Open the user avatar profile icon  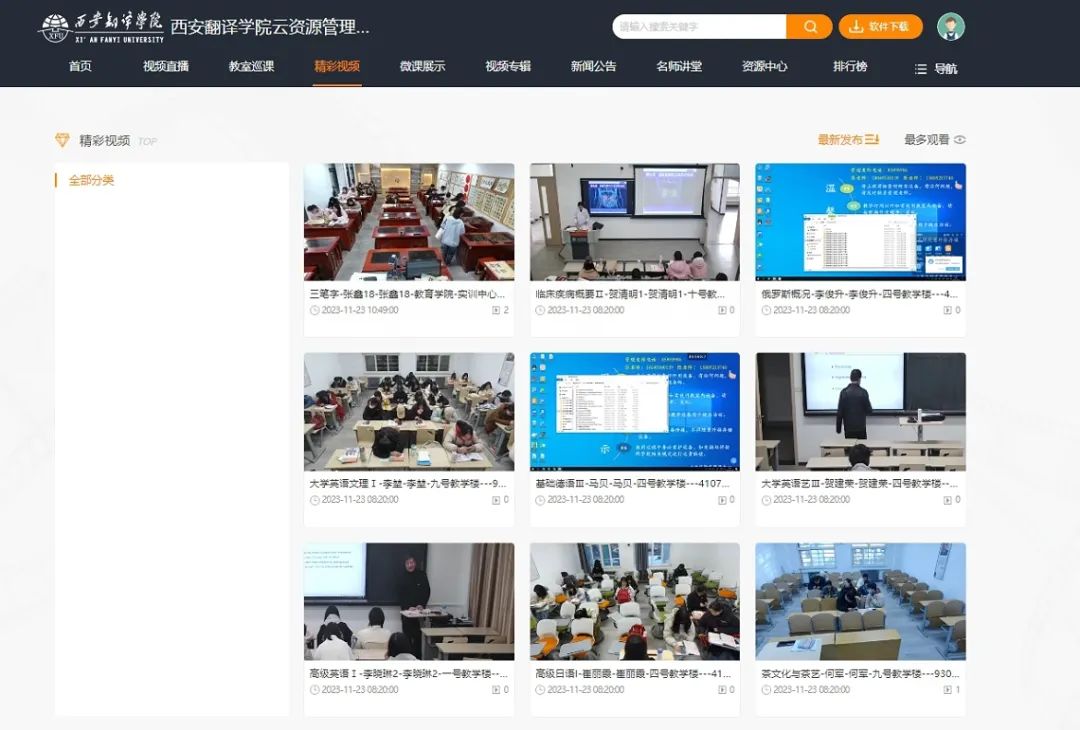click(950, 27)
